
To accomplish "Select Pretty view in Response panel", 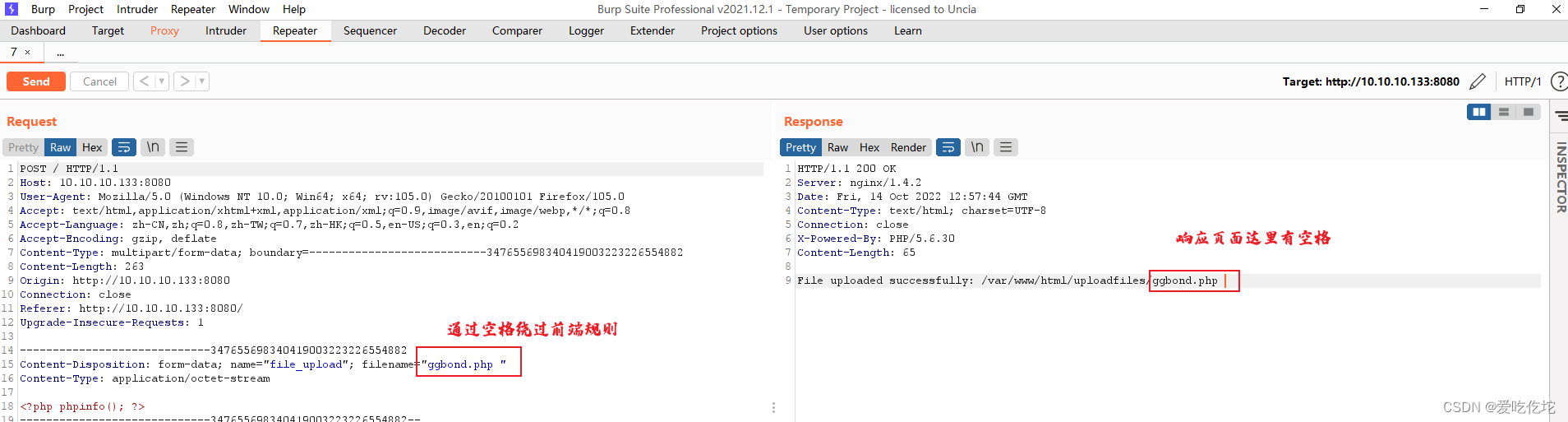I will point(800,147).
